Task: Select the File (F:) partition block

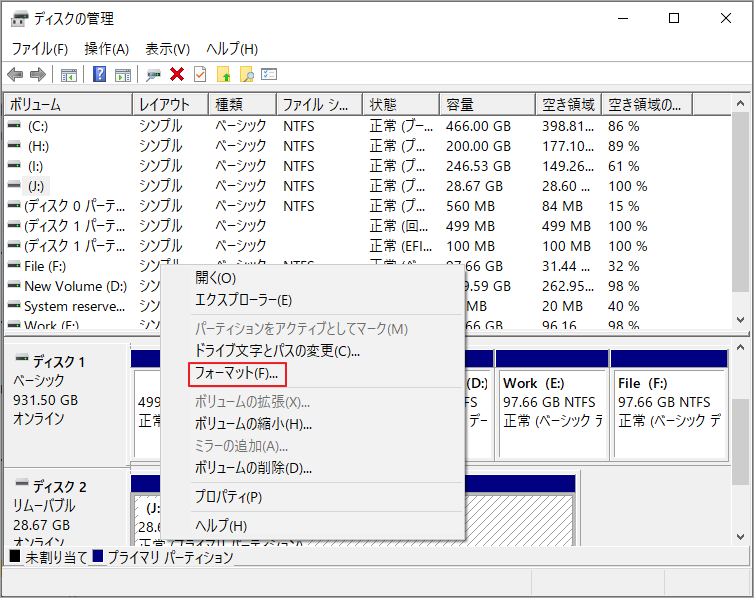Action: coord(669,405)
